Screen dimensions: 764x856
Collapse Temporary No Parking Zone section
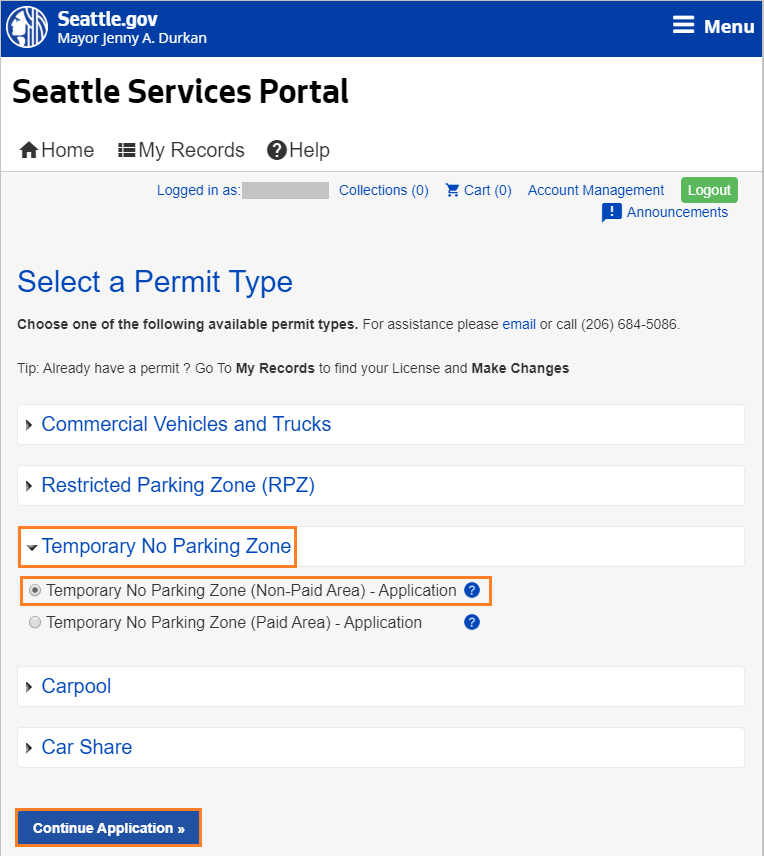166,546
